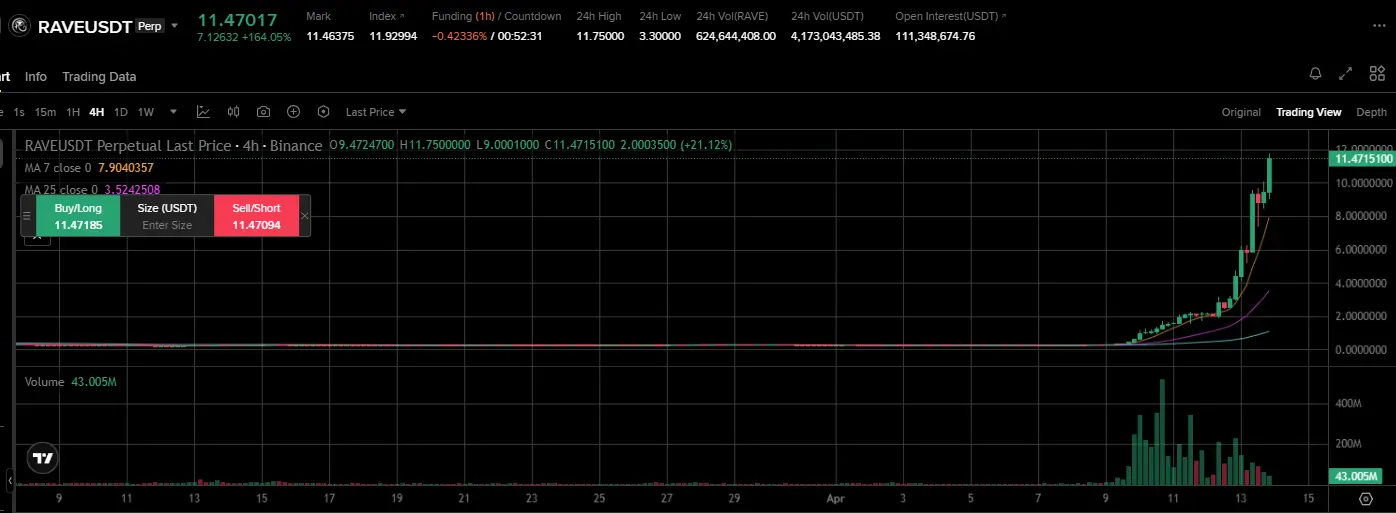Expand the RAVEUSDT pair selector arrow

click(175, 26)
